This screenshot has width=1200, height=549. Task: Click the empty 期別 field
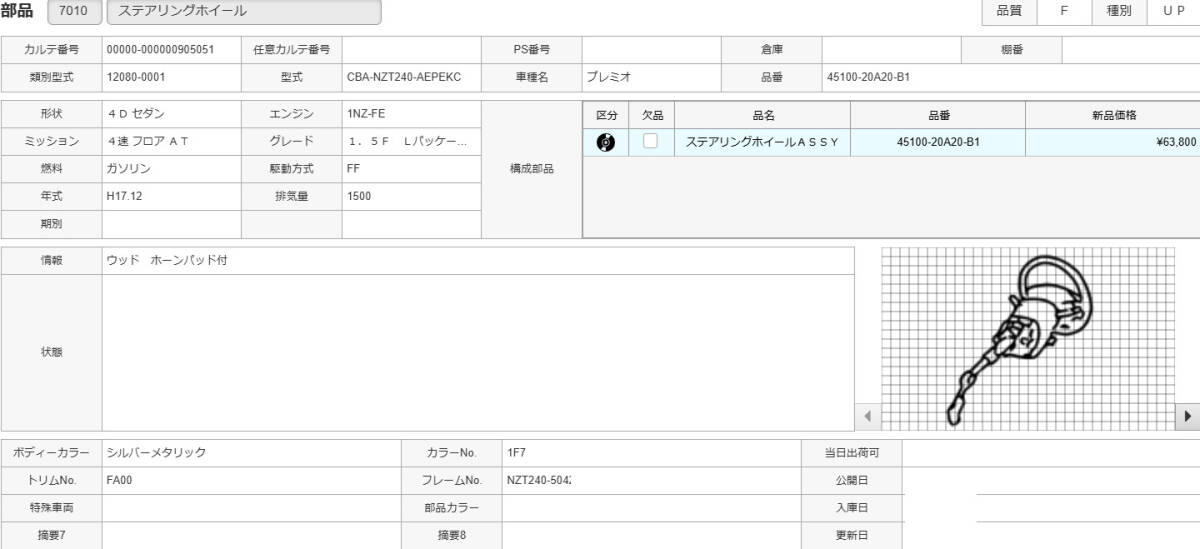coord(172,224)
